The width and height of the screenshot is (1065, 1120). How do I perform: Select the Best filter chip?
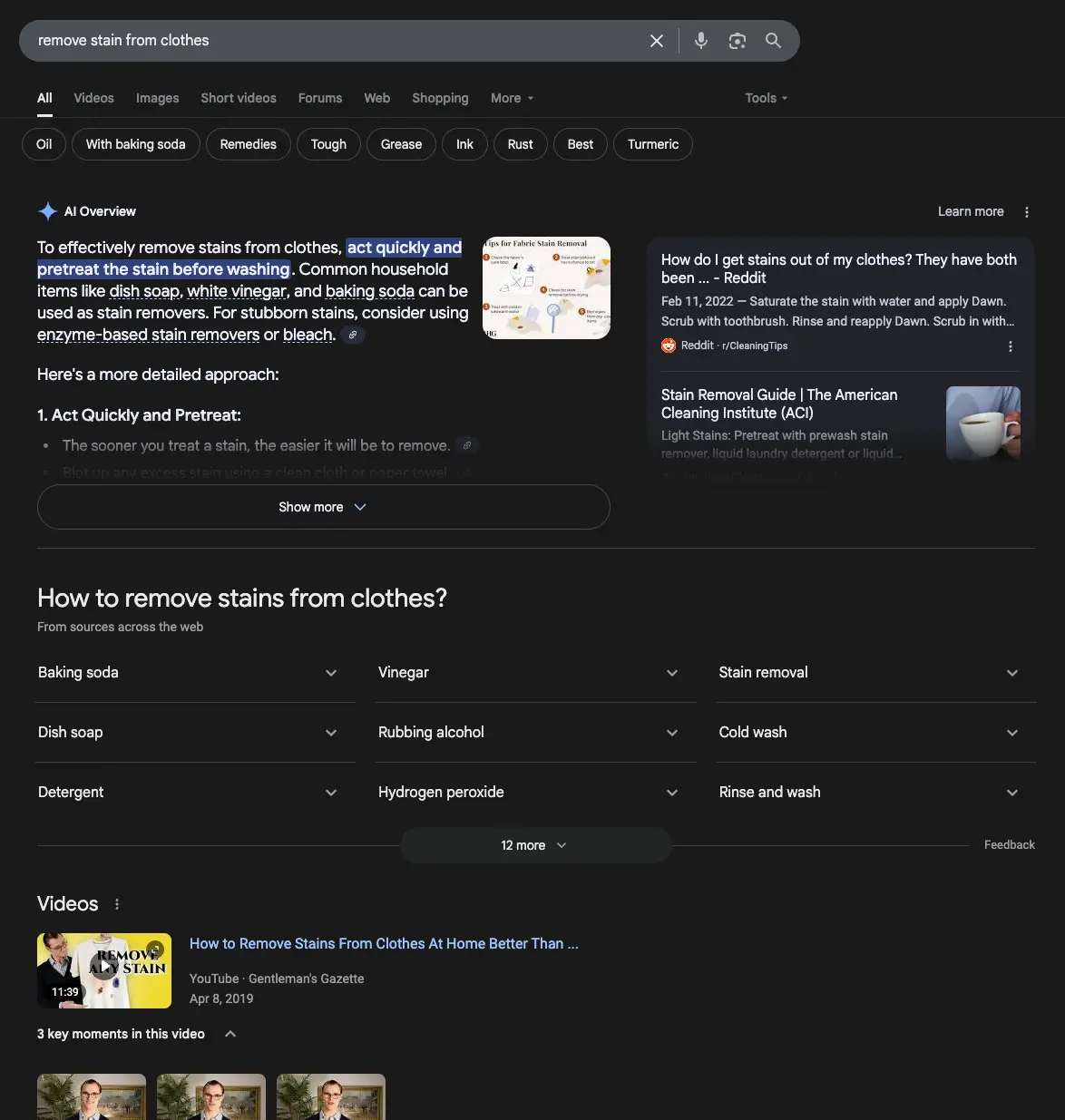tap(581, 144)
